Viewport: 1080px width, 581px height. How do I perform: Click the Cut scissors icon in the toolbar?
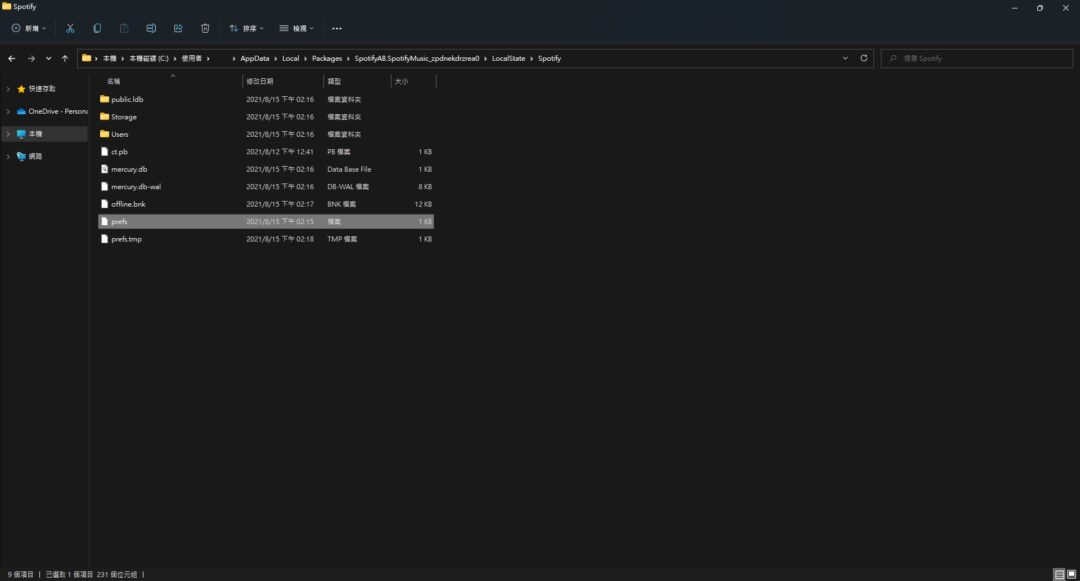[70, 28]
